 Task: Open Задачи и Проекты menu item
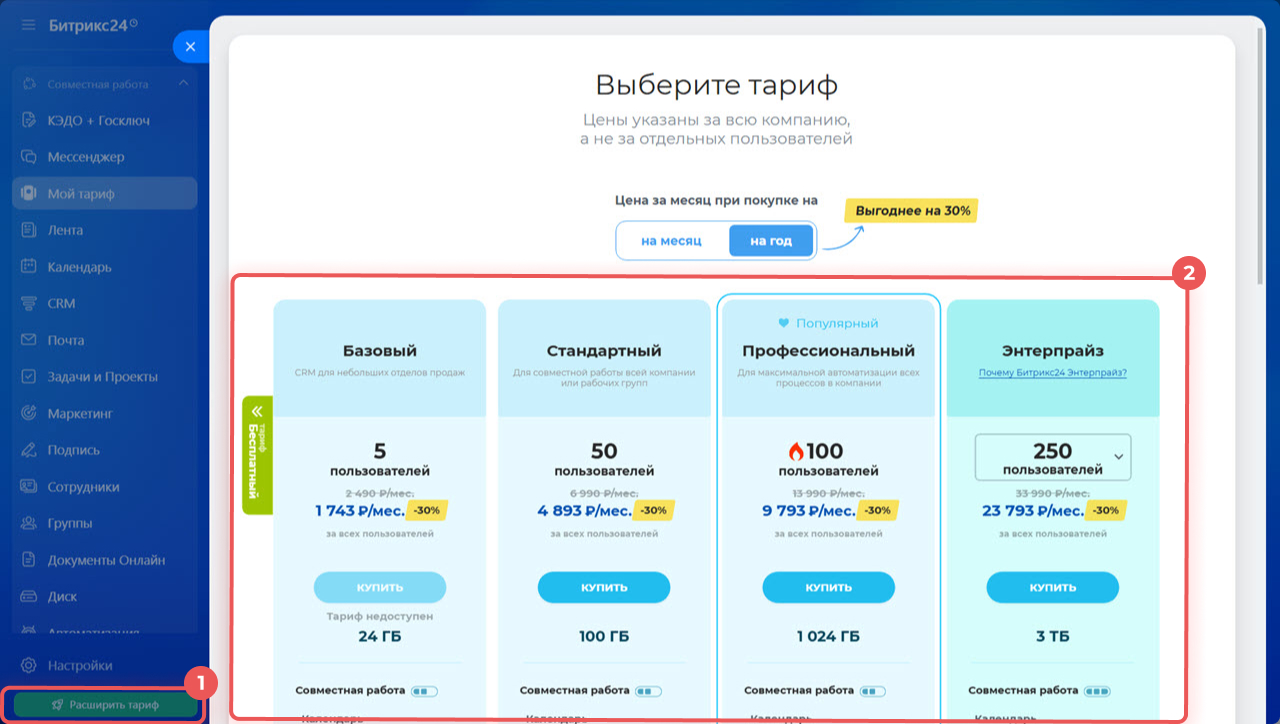105,377
